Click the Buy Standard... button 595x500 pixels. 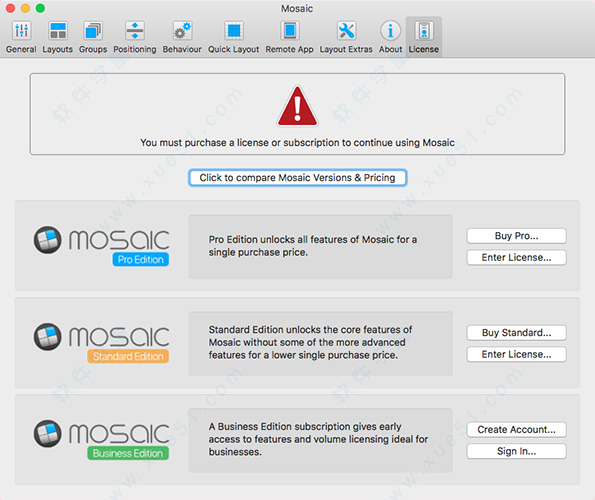516,333
